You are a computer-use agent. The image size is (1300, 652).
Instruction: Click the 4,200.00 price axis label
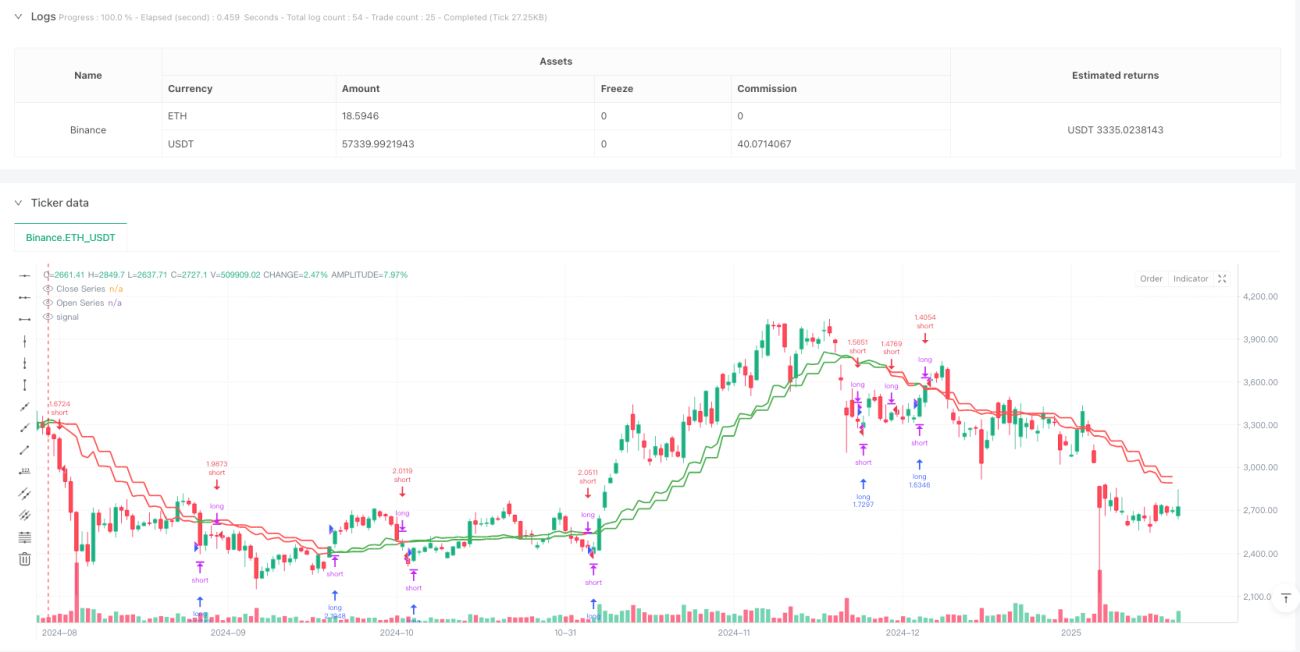click(1262, 297)
